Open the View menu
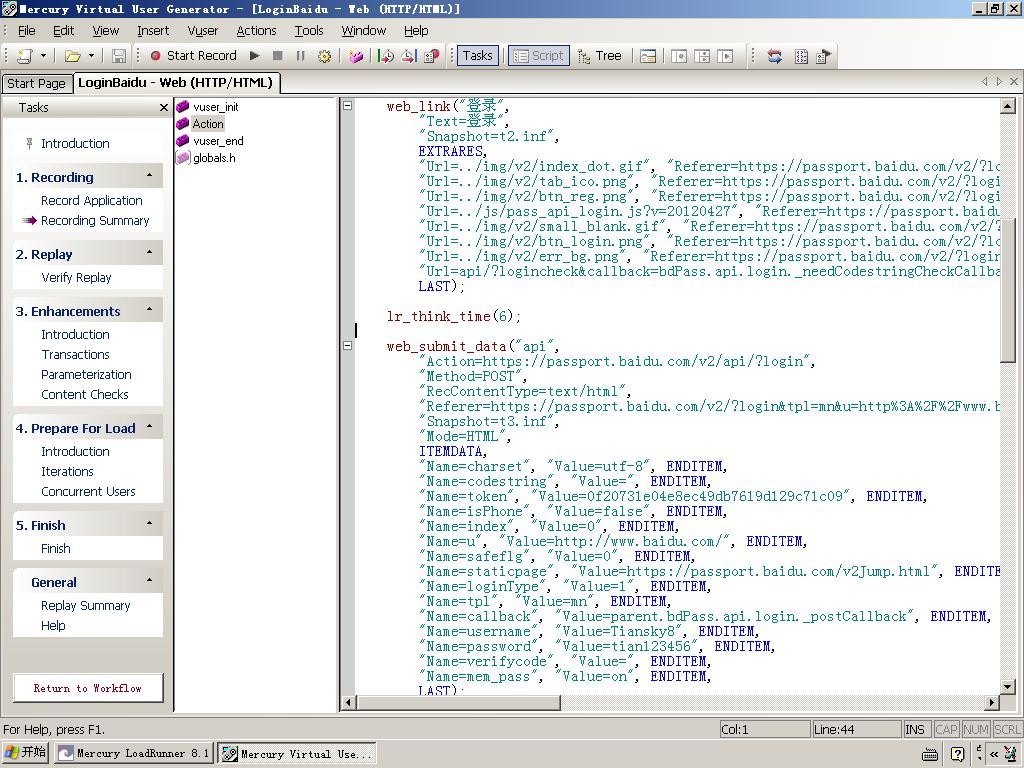Screen dimensions: 1024x768 [105, 31]
